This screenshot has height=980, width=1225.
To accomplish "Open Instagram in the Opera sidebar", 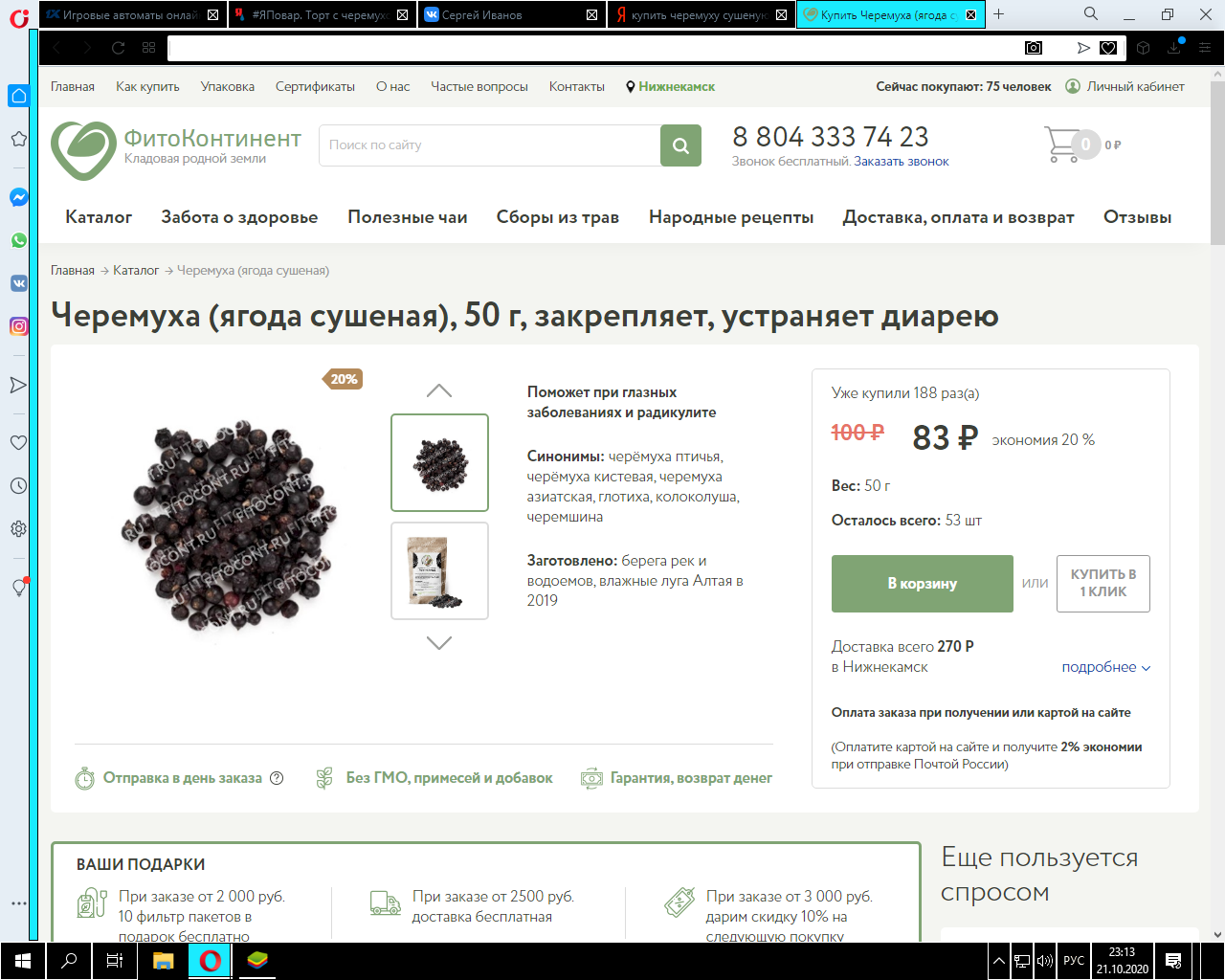I will coord(18,326).
